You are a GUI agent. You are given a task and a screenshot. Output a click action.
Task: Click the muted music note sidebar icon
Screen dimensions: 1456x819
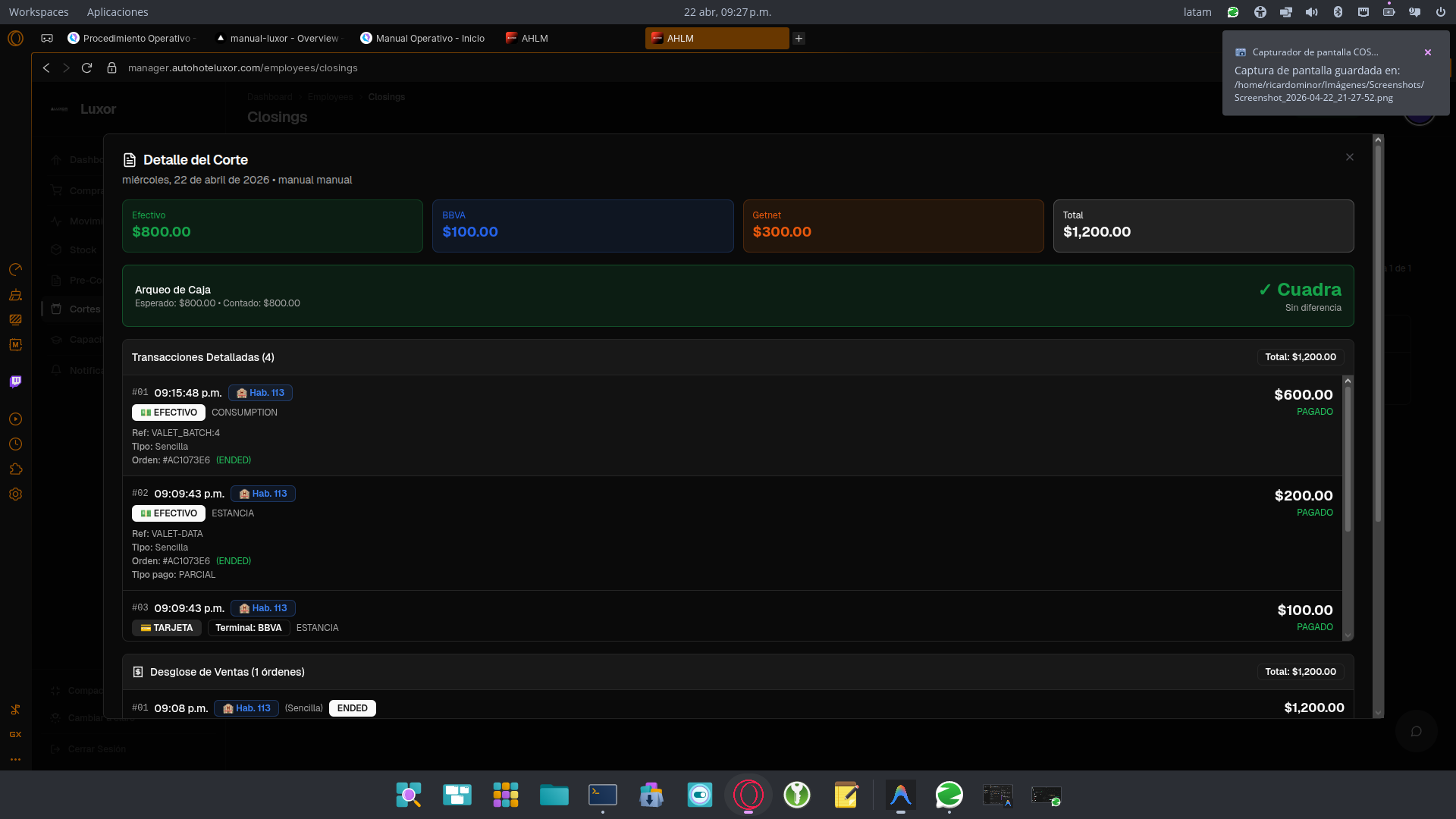15,710
